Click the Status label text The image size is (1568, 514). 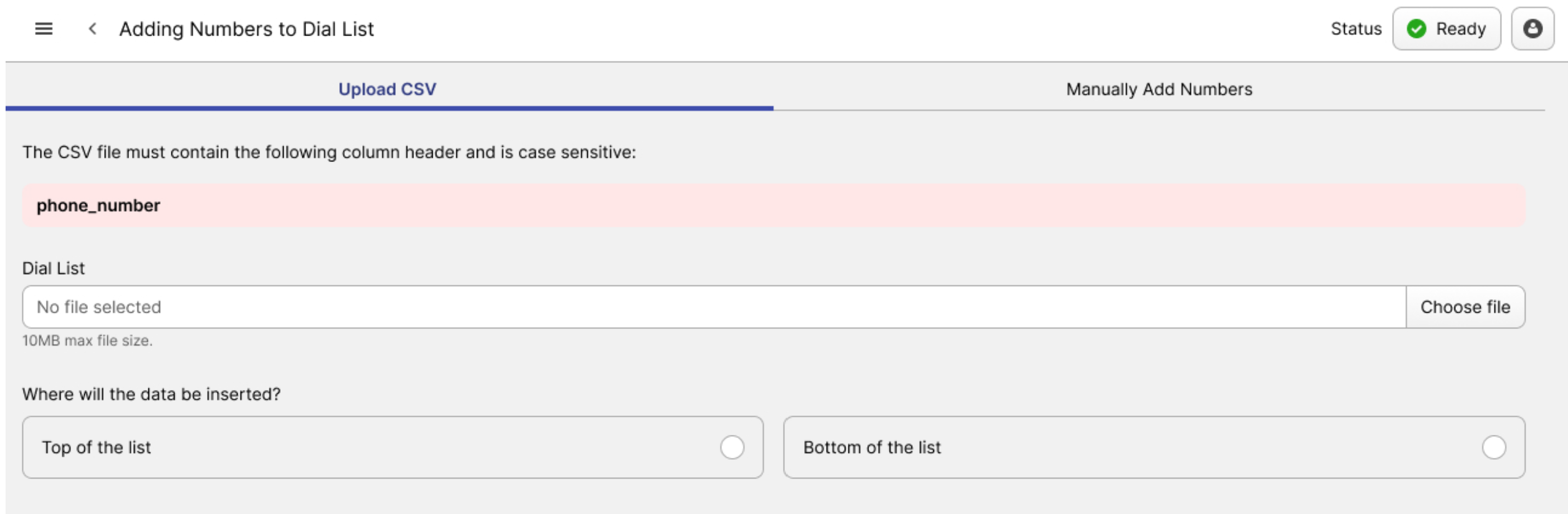(1356, 29)
